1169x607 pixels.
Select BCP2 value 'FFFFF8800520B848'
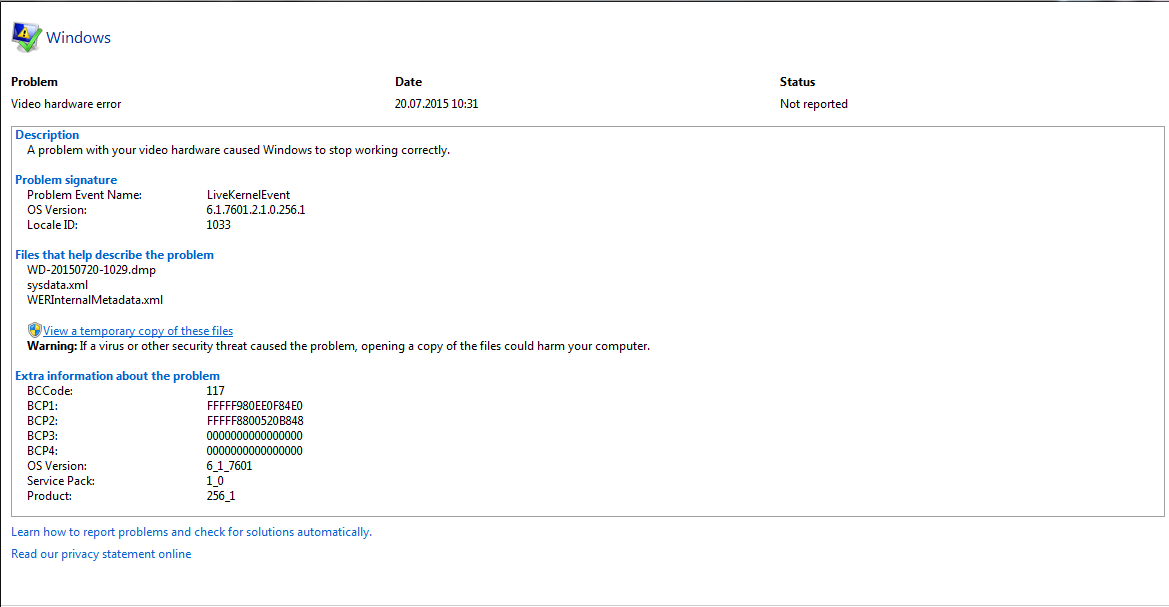255,421
